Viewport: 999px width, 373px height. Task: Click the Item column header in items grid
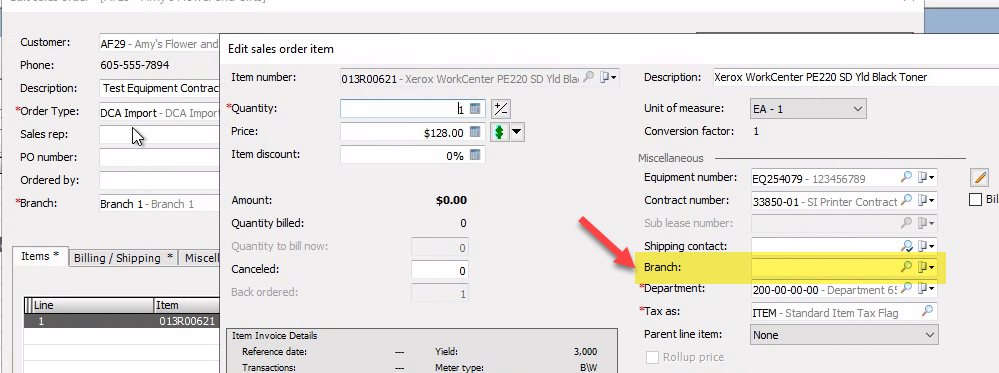[x=187, y=305]
